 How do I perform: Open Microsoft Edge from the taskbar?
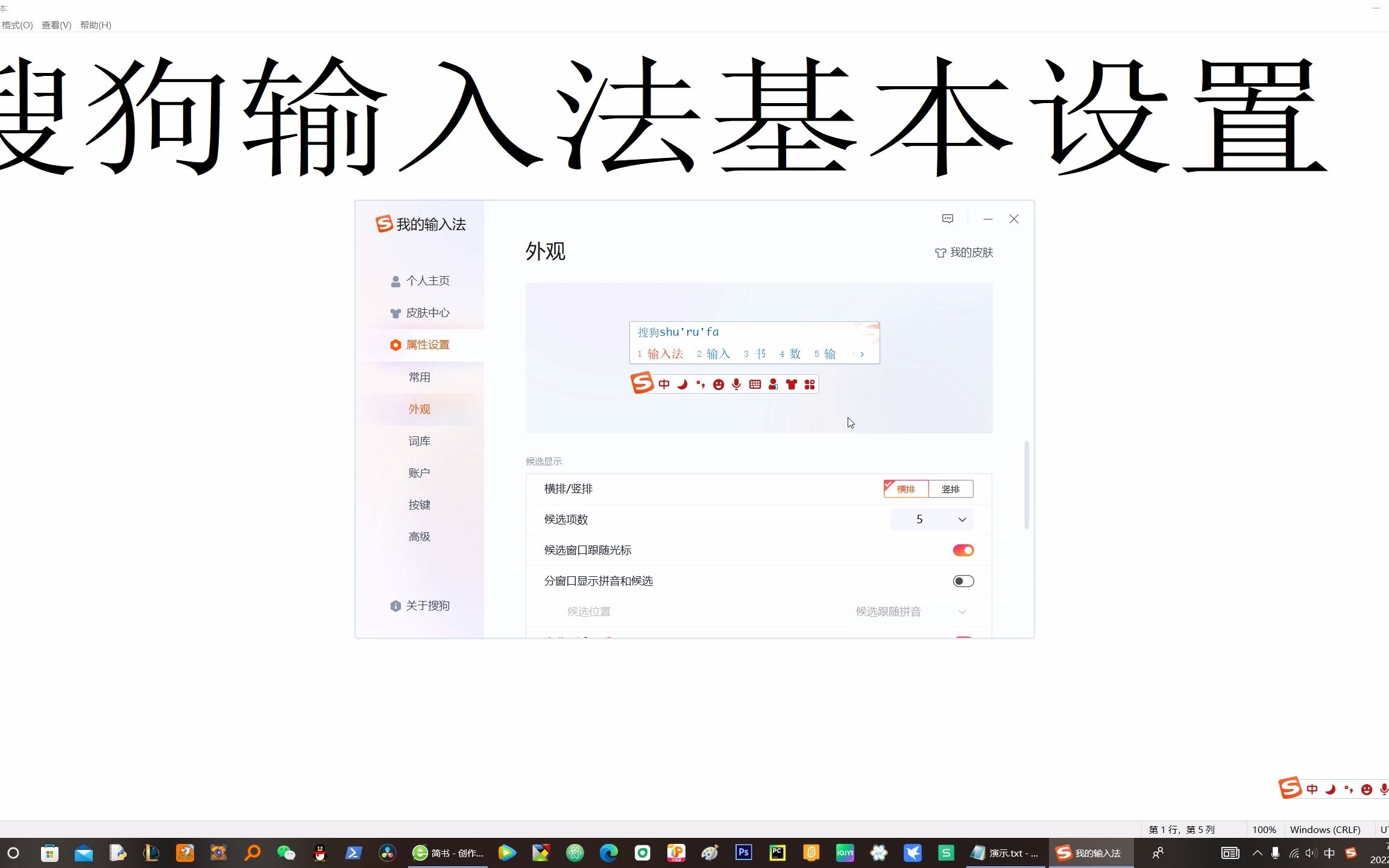608,853
